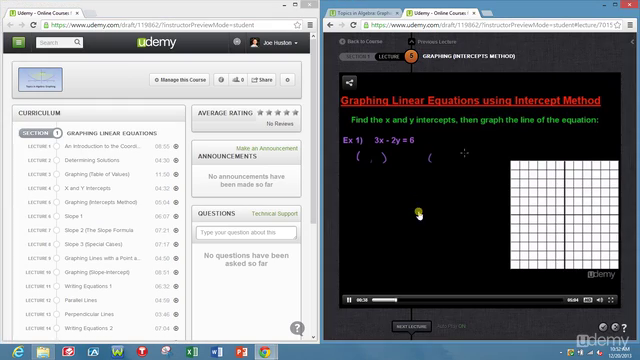Switch to the Topics in Algebra tab
The width and height of the screenshot is (640, 360).
[x=364, y=13]
